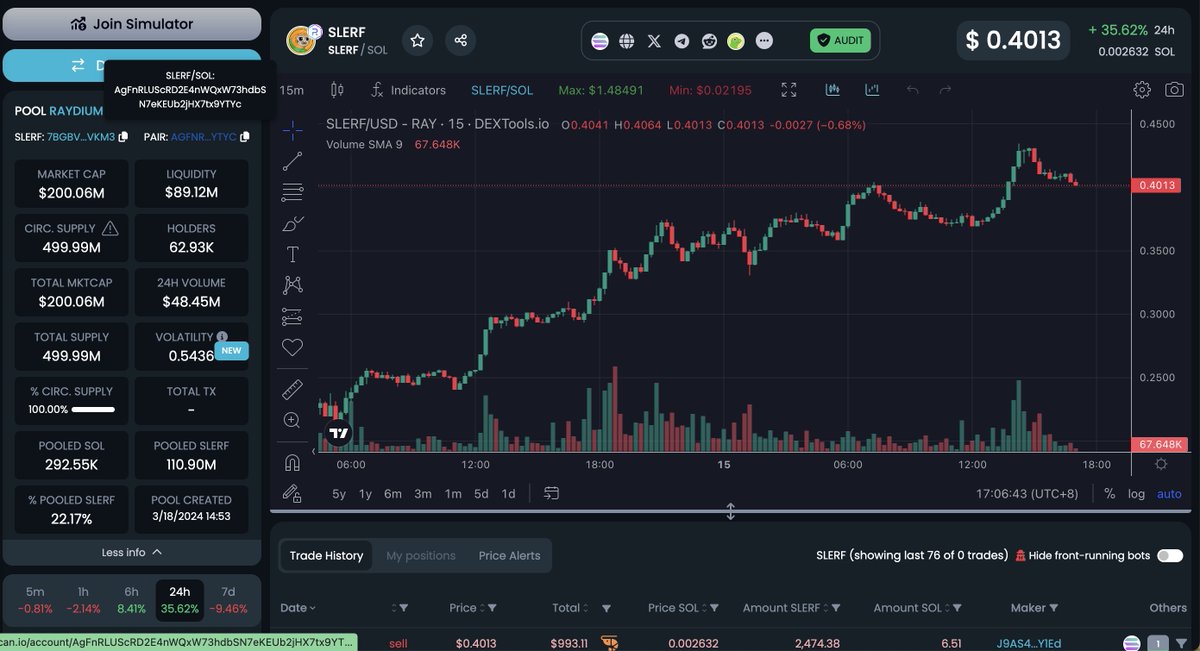
Task: Select the trend line drawing tool
Action: click(x=292, y=160)
